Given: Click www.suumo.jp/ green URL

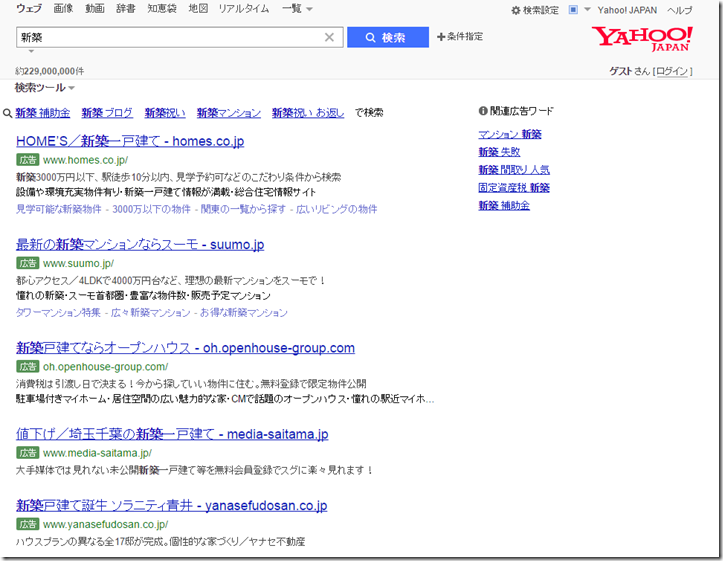Looking at the screenshot, I should (x=78, y=263).
